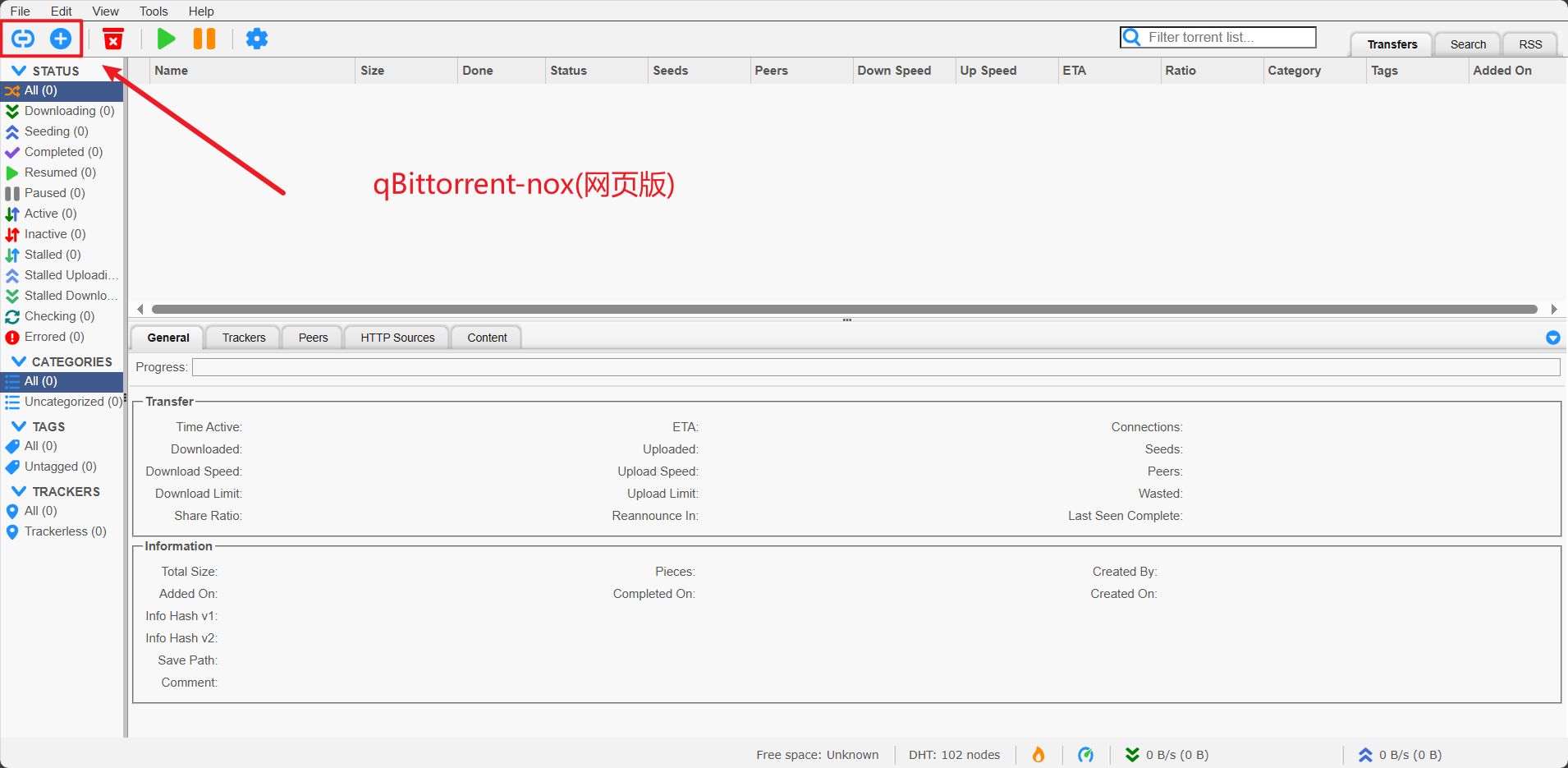Screen dimensions: 1568x768
Task: Collapse the STATUS section
Action: pos(19,71)
